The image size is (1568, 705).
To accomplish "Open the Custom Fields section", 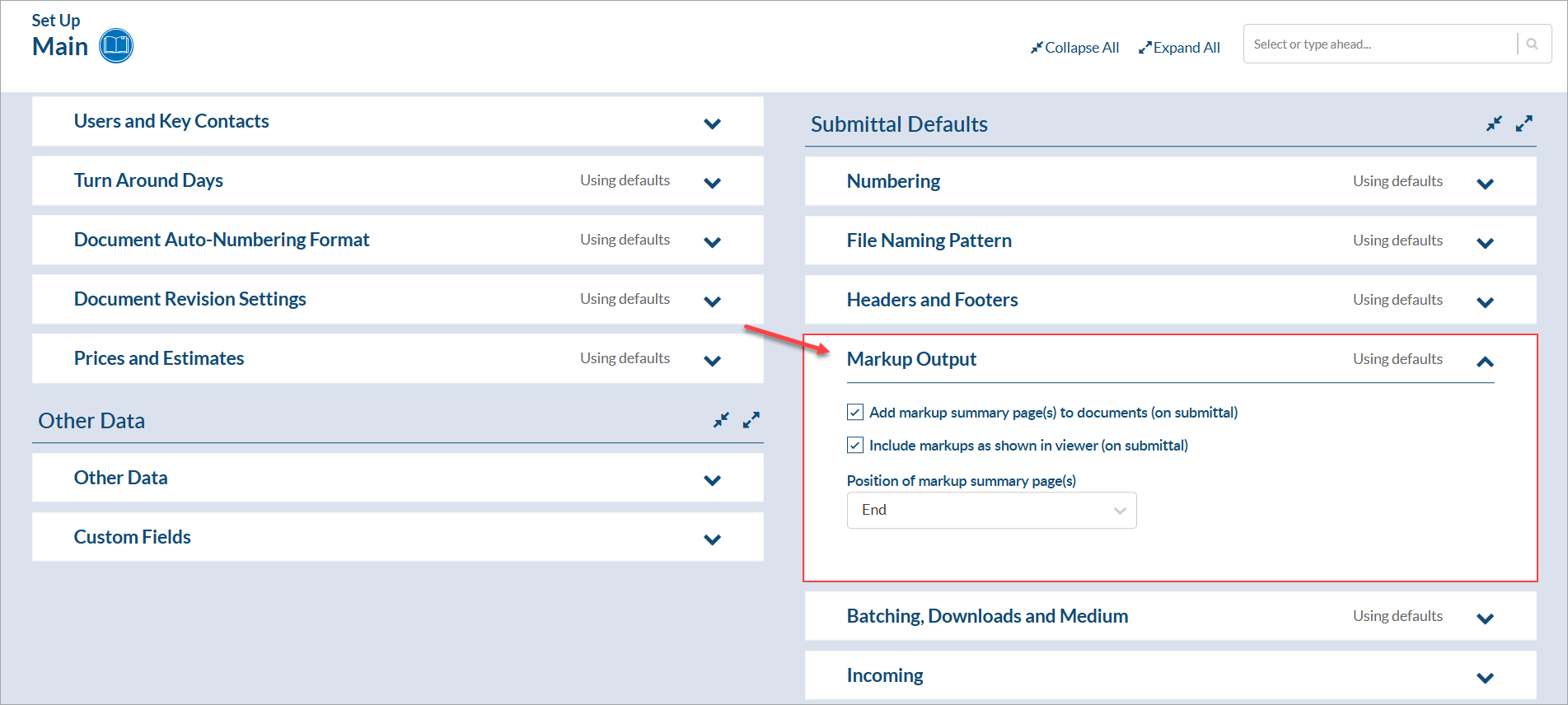I will pyautogui.click(x=713, y=539).
